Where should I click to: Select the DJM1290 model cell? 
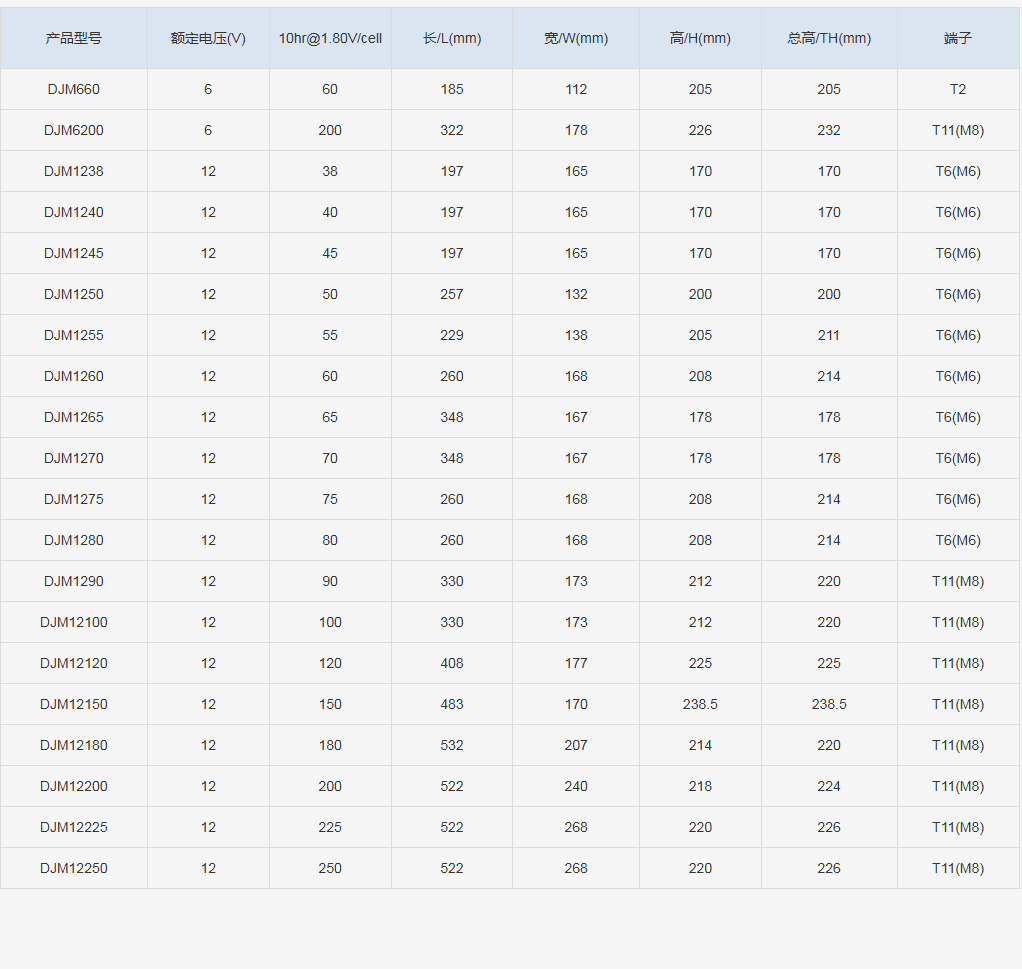(x=74, y=581)
